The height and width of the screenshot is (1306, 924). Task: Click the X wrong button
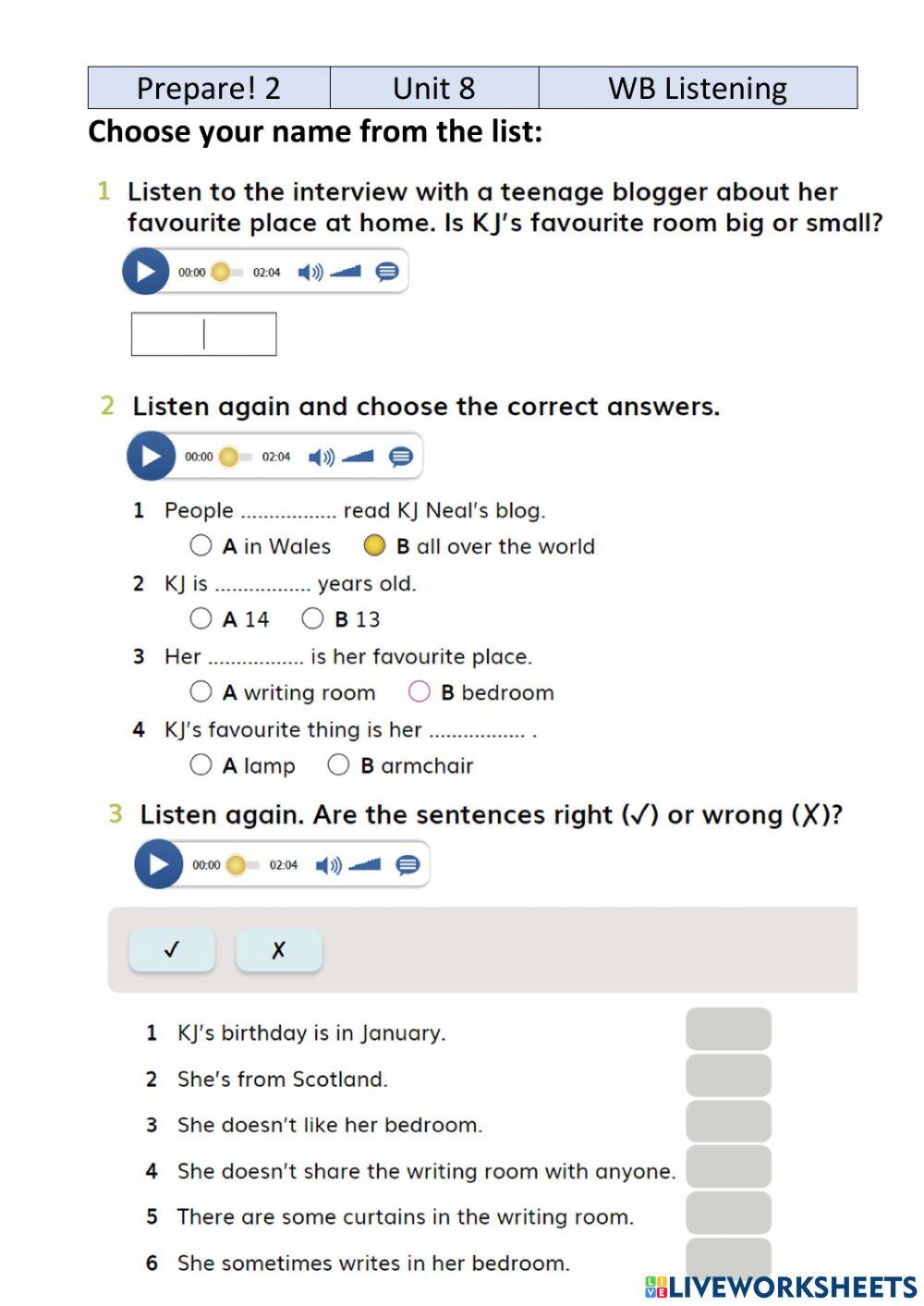tap(279, 950)
